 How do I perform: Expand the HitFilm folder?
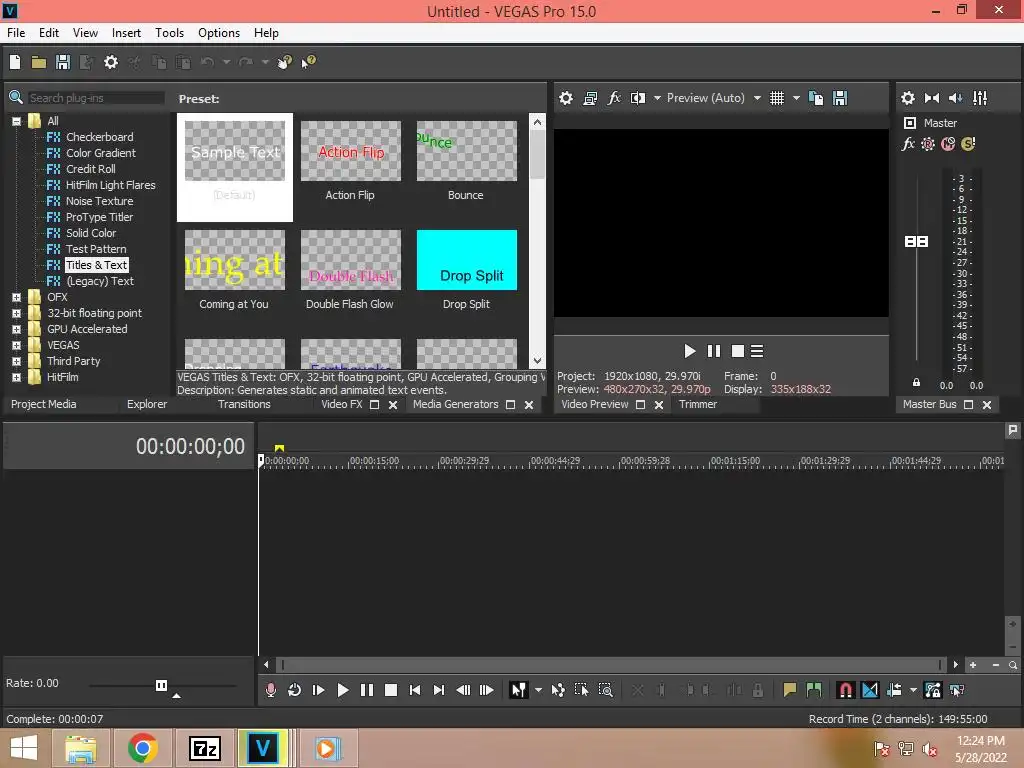(16, 377)
